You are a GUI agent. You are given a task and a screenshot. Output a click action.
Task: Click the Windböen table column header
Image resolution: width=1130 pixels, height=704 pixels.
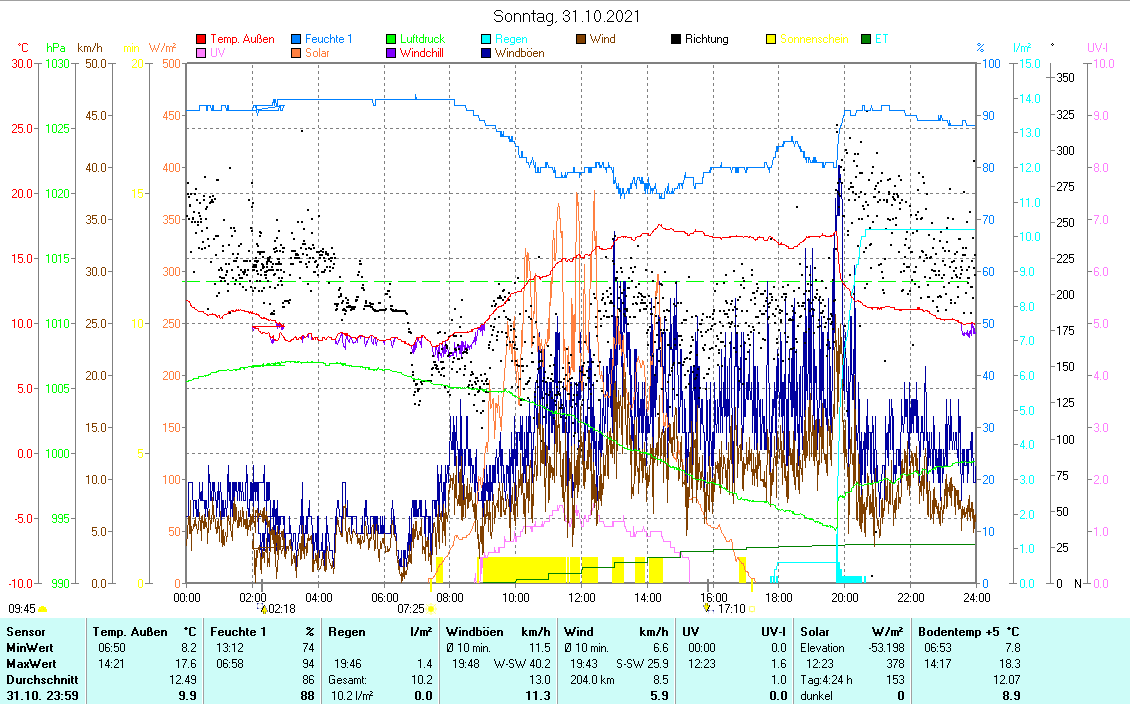(498, 632)
